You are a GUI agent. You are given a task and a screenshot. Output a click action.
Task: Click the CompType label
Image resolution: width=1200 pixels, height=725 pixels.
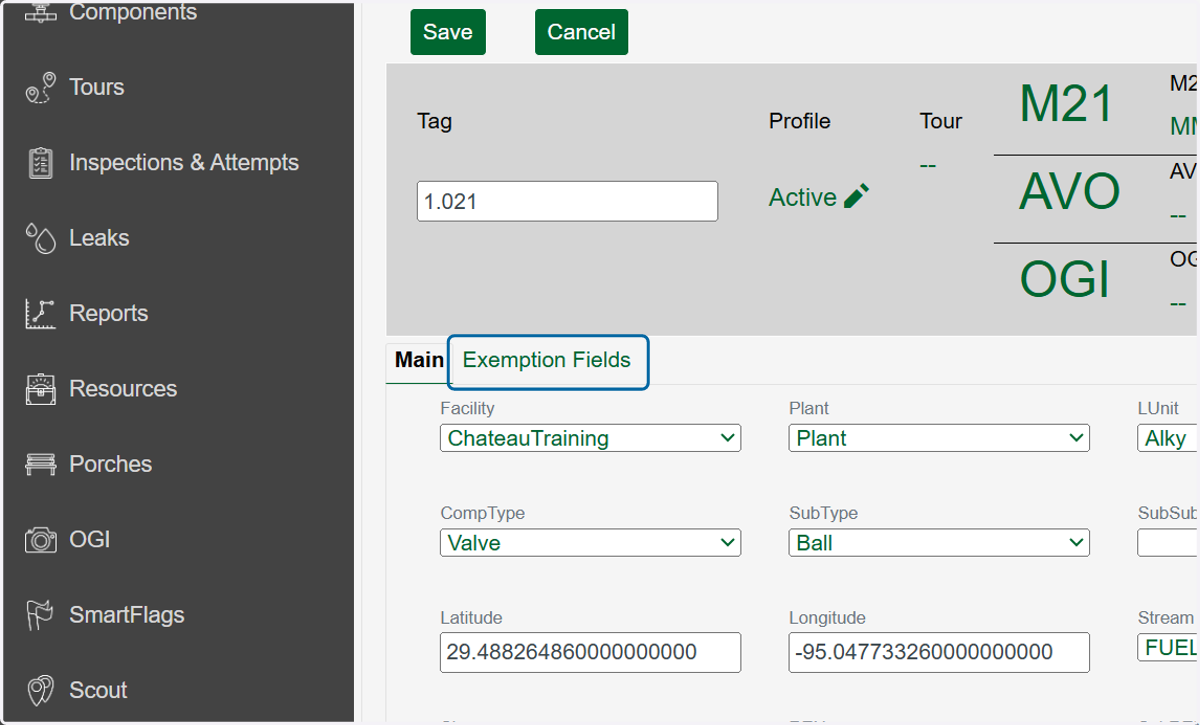click(x=482, y=513)
